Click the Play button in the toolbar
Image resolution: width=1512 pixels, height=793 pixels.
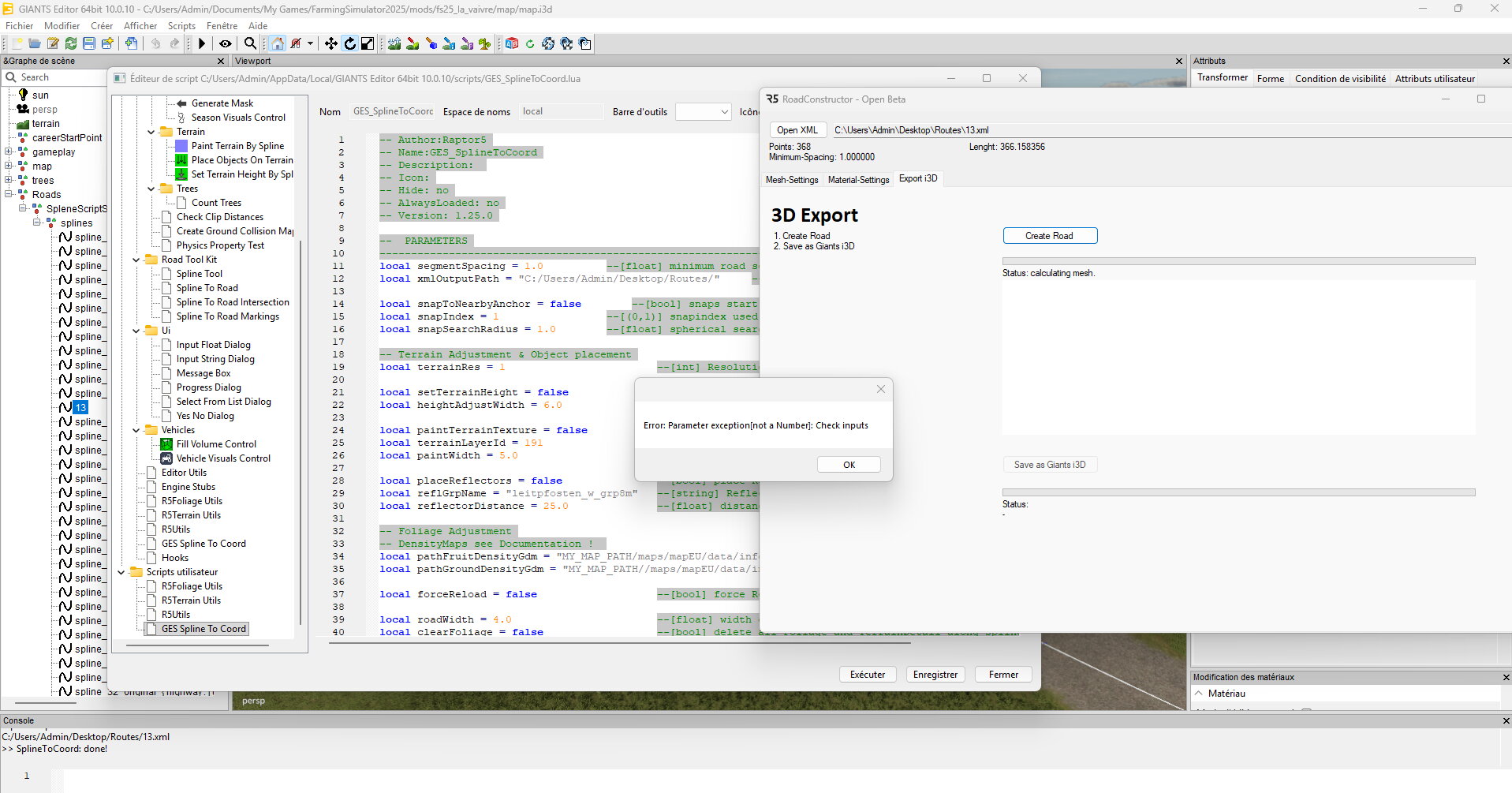(202, 43)
